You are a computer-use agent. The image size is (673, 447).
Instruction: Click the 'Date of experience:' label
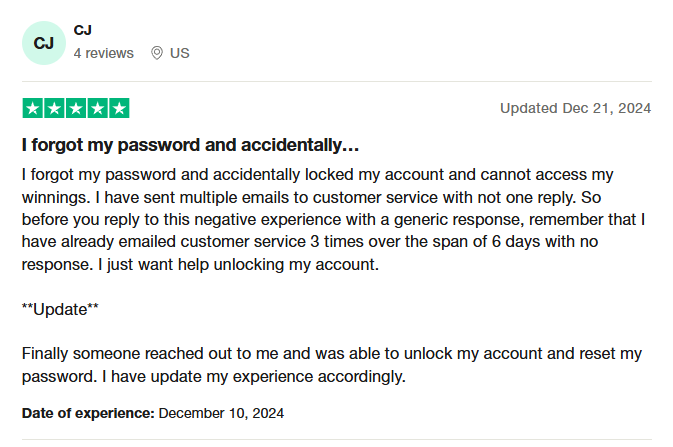pos(88,413)
